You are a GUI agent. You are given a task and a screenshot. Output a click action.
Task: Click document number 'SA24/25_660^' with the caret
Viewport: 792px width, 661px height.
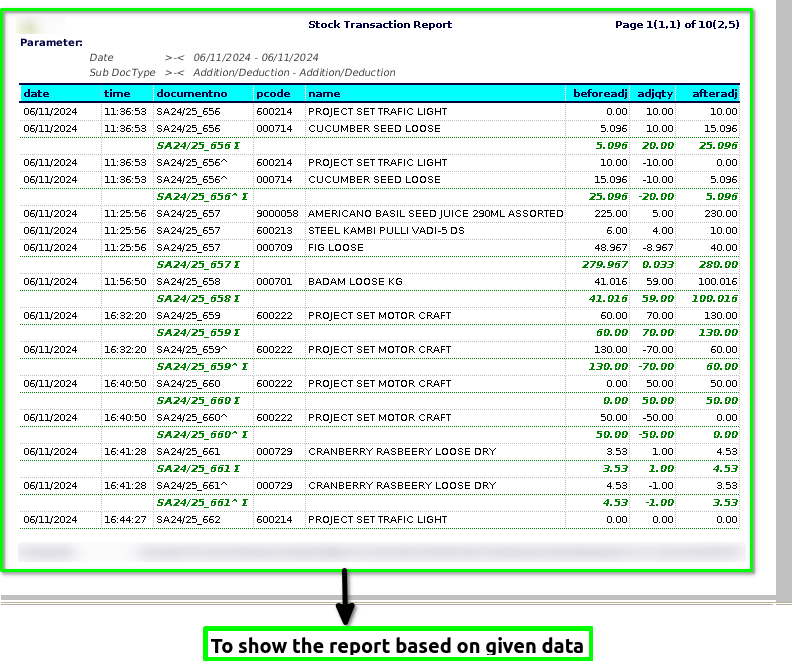pyautogui.click(x=192, y=418)
